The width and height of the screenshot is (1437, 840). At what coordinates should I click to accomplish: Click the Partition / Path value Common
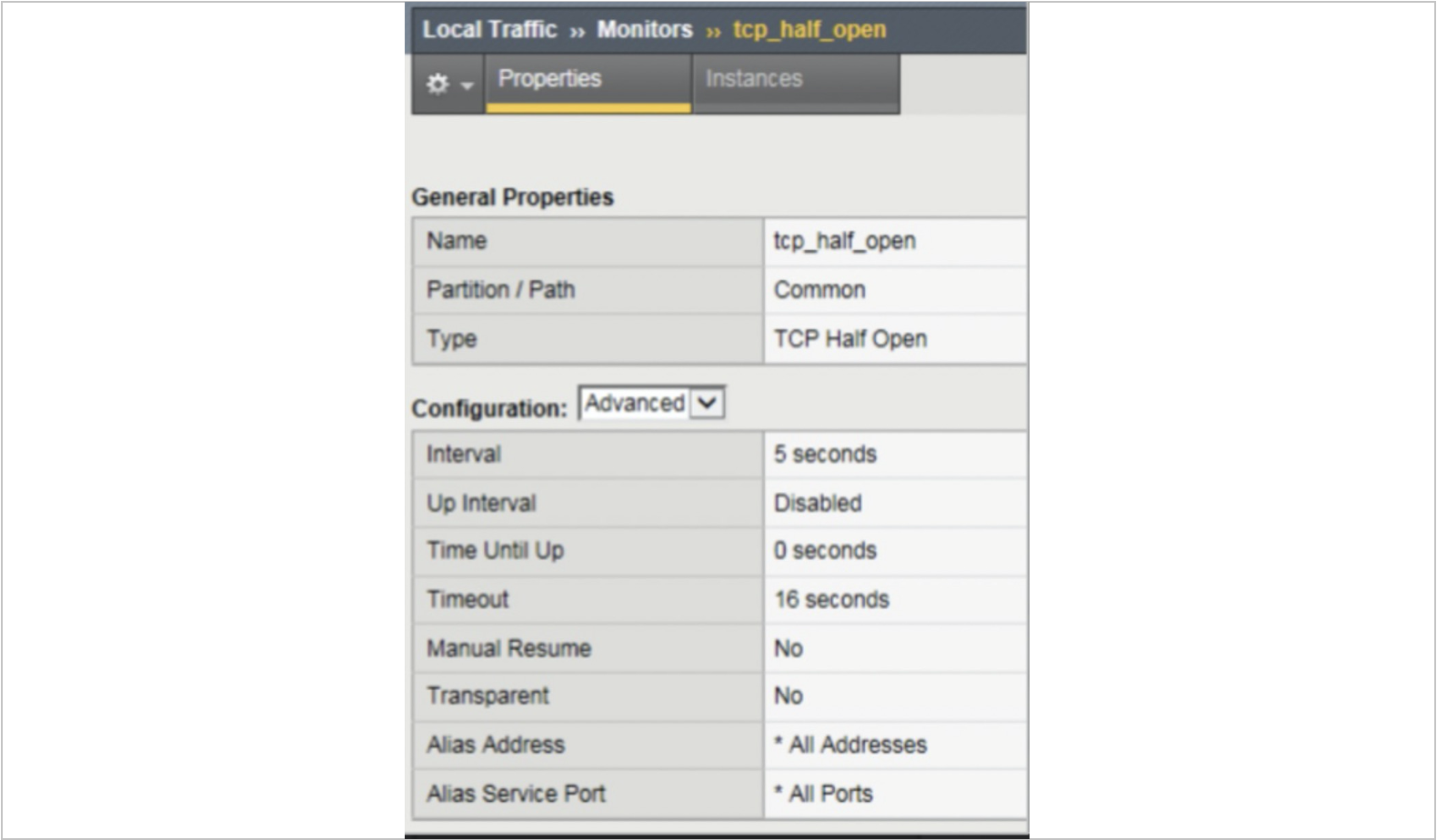(x=819, y=290)
